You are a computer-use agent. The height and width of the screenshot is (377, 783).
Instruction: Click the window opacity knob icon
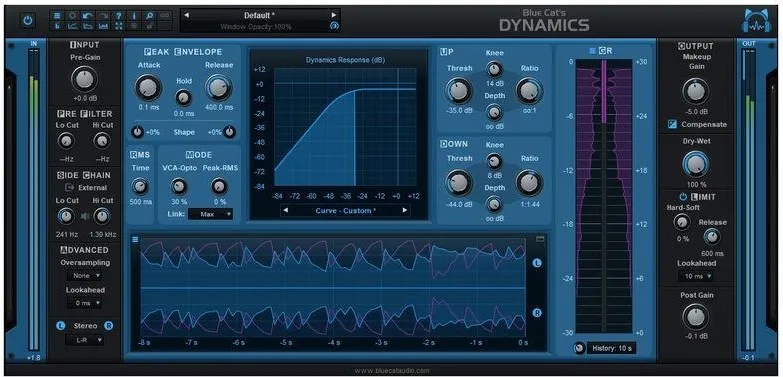pyautogui.click(x=334, y=26)
